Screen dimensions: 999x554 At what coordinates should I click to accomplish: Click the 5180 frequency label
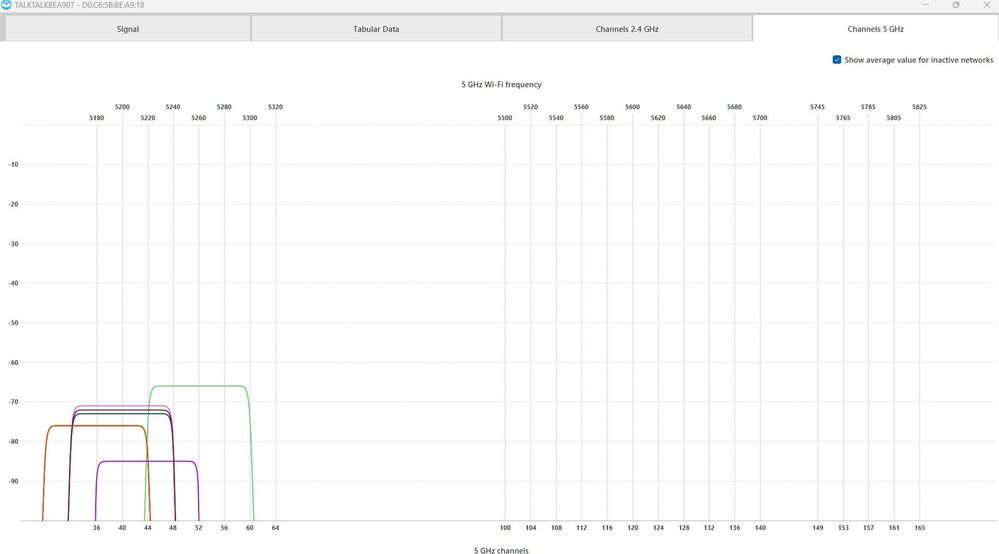97,118
